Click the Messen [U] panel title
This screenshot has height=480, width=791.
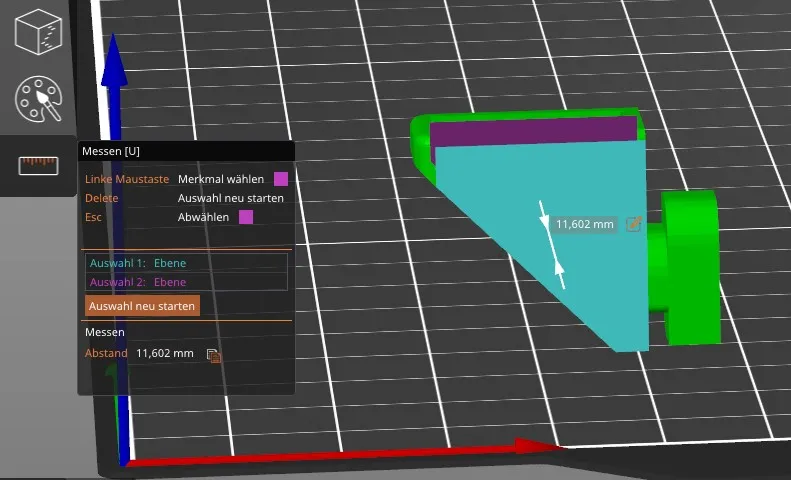111,151
